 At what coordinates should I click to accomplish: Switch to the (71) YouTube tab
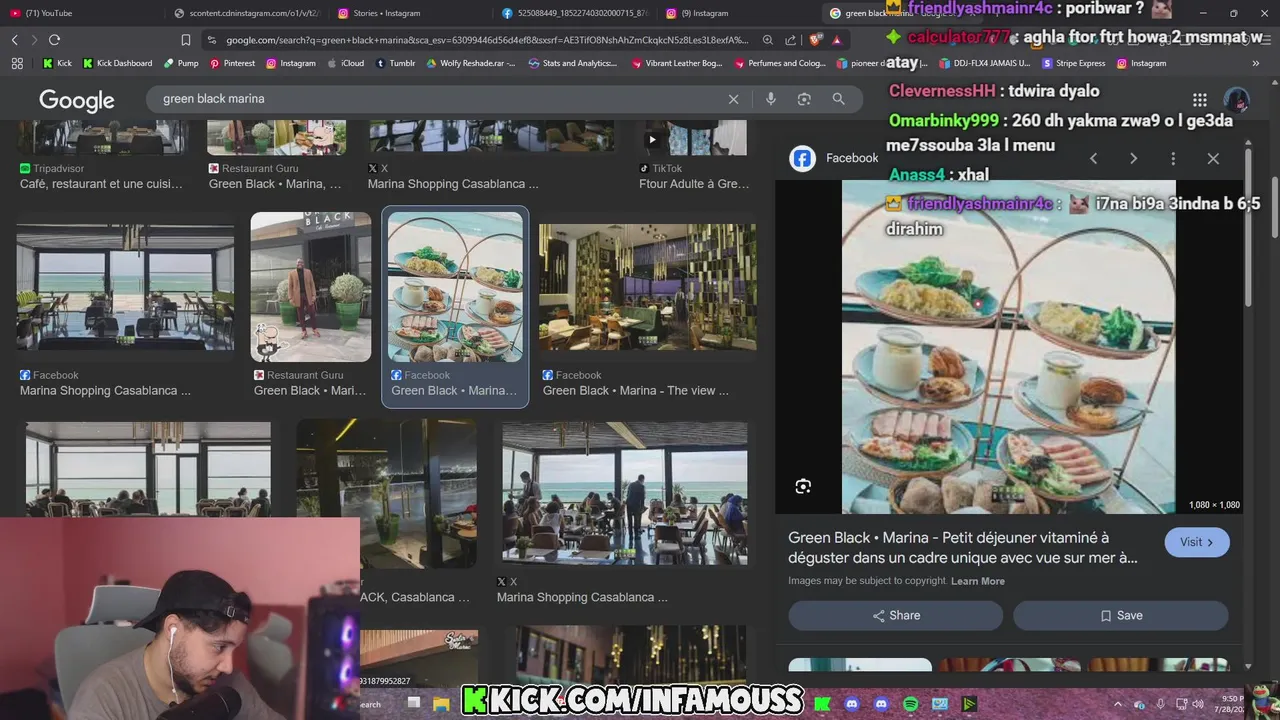80,13
